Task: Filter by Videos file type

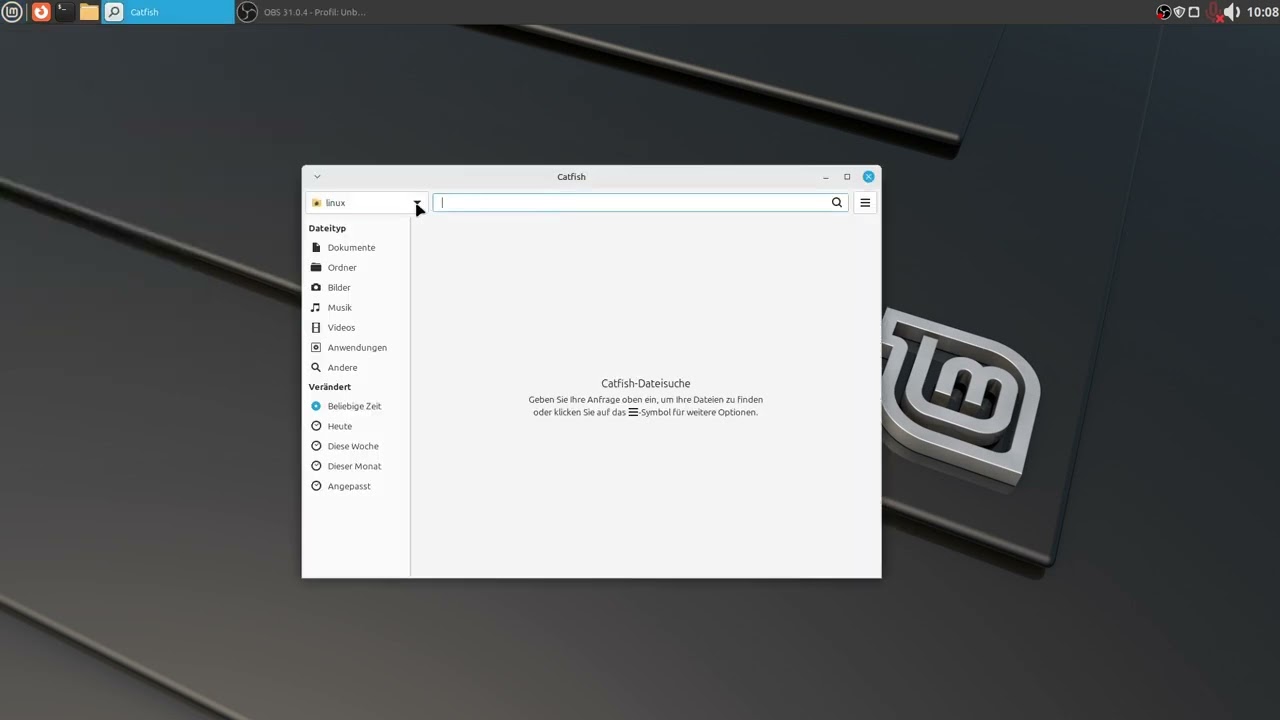Action: [355, 327]
